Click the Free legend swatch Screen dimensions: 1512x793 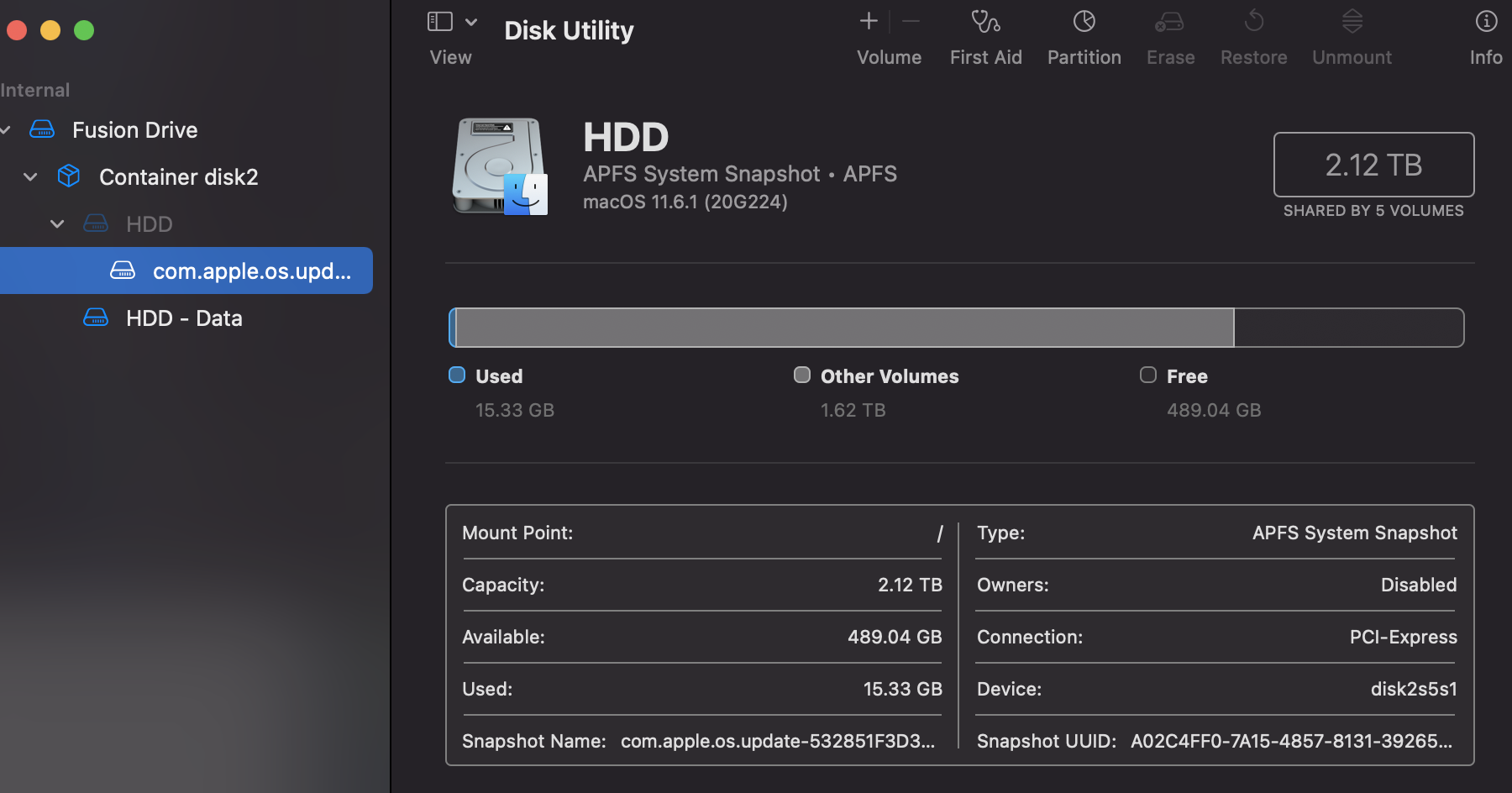[x=1148, y=375]
